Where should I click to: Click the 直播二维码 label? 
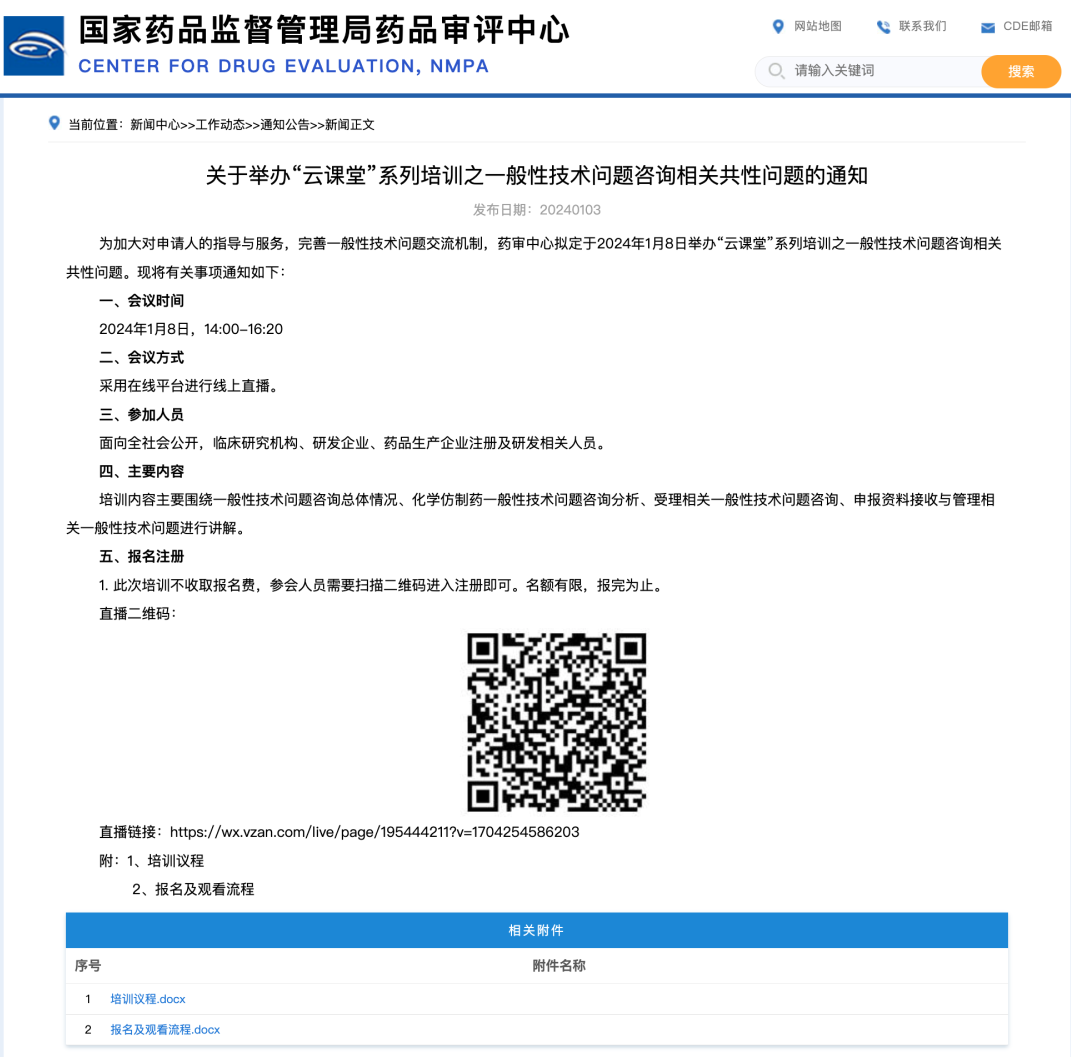point(137,614)
